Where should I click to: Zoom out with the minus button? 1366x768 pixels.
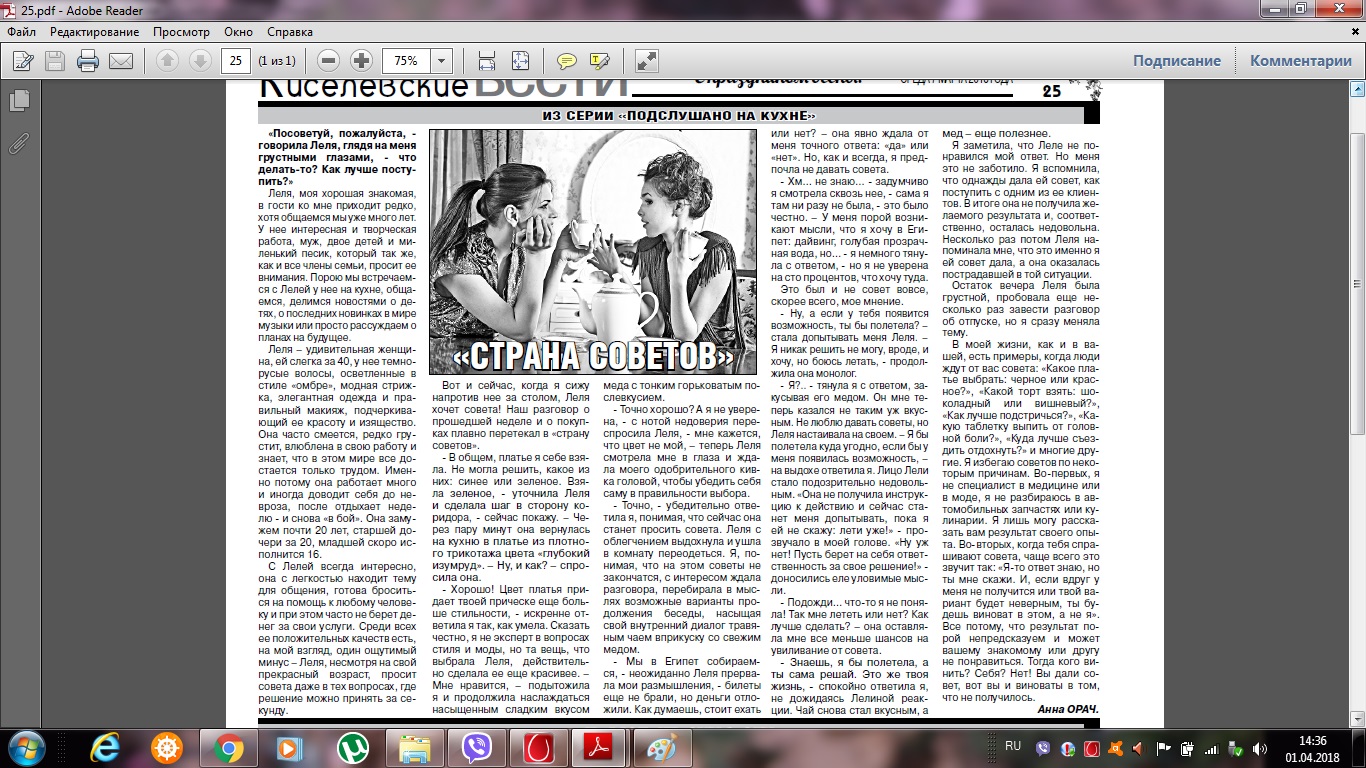329,61
